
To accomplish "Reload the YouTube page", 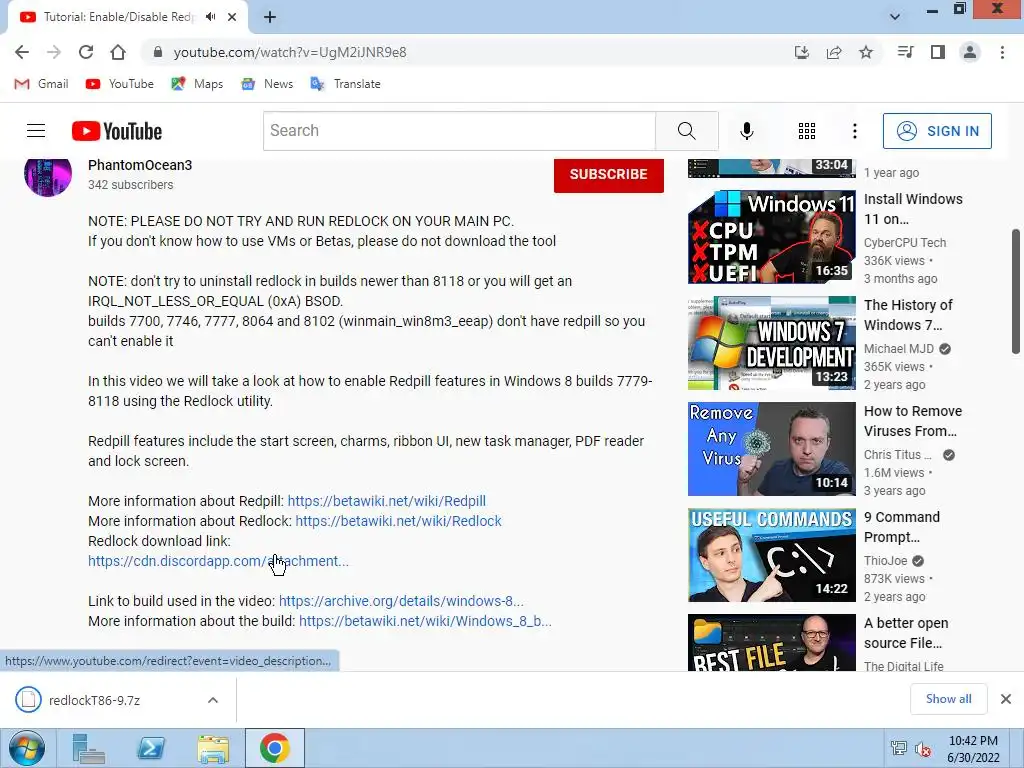I will [x=86, y=52].
